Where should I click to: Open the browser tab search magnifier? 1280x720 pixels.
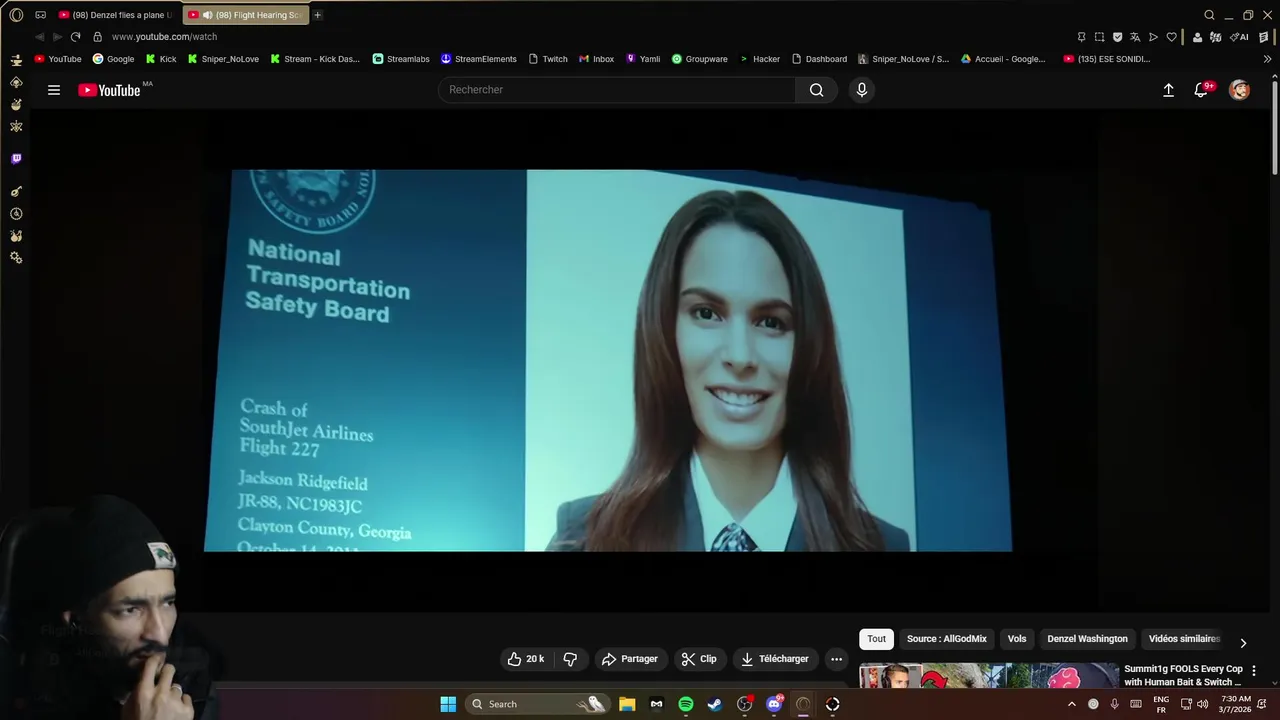pos(1209,15)
